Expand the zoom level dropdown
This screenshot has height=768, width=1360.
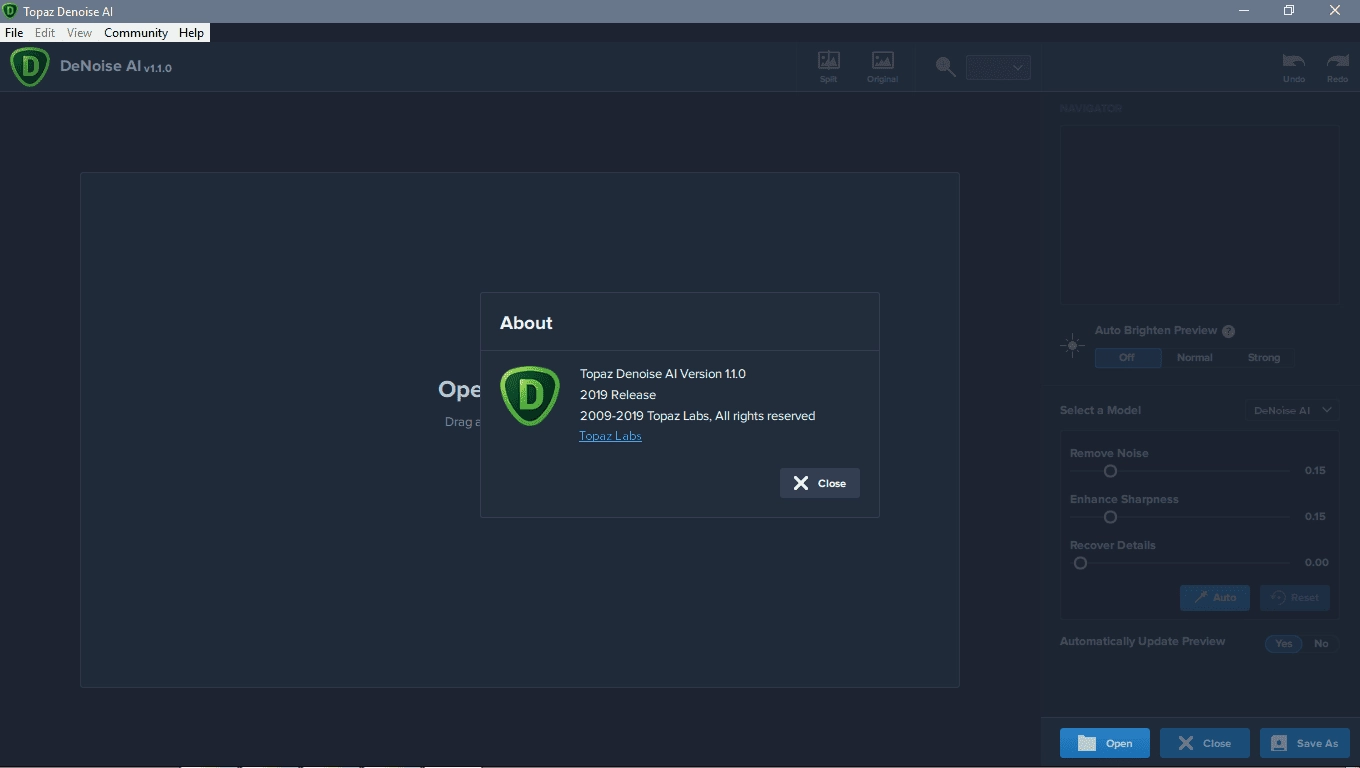click(998, 67)
